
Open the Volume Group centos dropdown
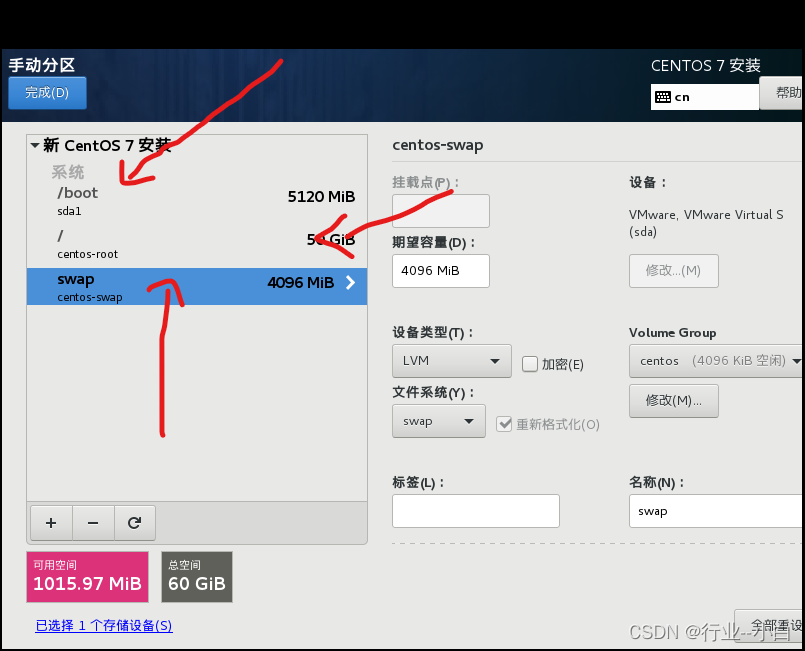coord(716,361)
